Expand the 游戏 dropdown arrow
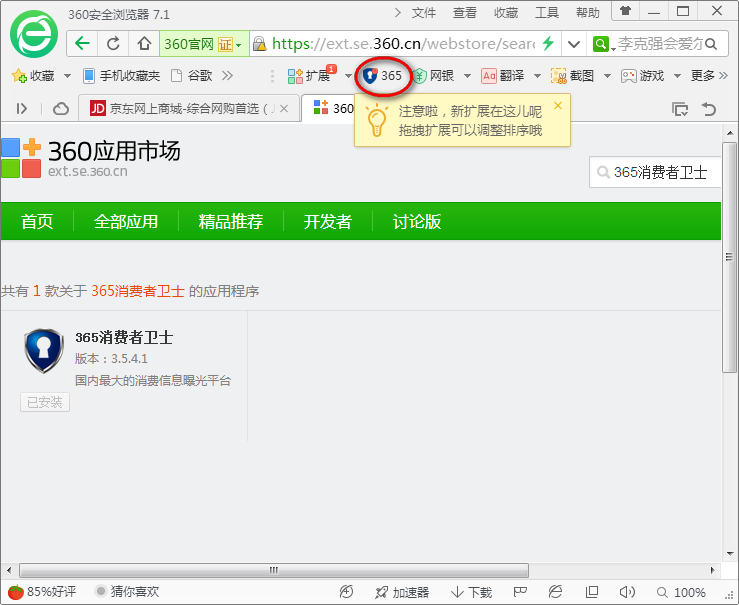The image size is (739, 605). tap(677, 75)
